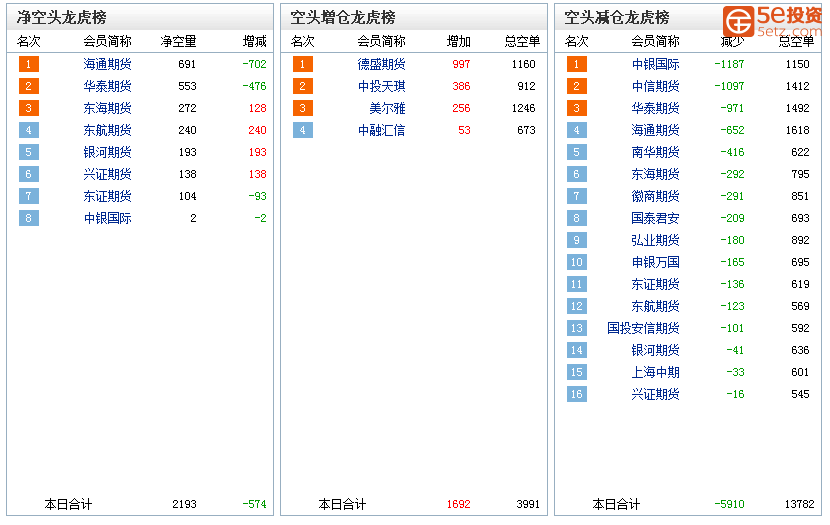Viewport: 830px width, 525px height.
Task: Click daily total -574 in 净空头龙虎榜
Action: (255, 504)
